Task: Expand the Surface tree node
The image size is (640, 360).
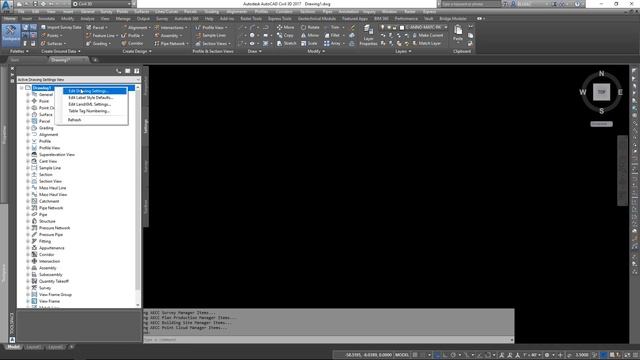Action: [28, 115]
